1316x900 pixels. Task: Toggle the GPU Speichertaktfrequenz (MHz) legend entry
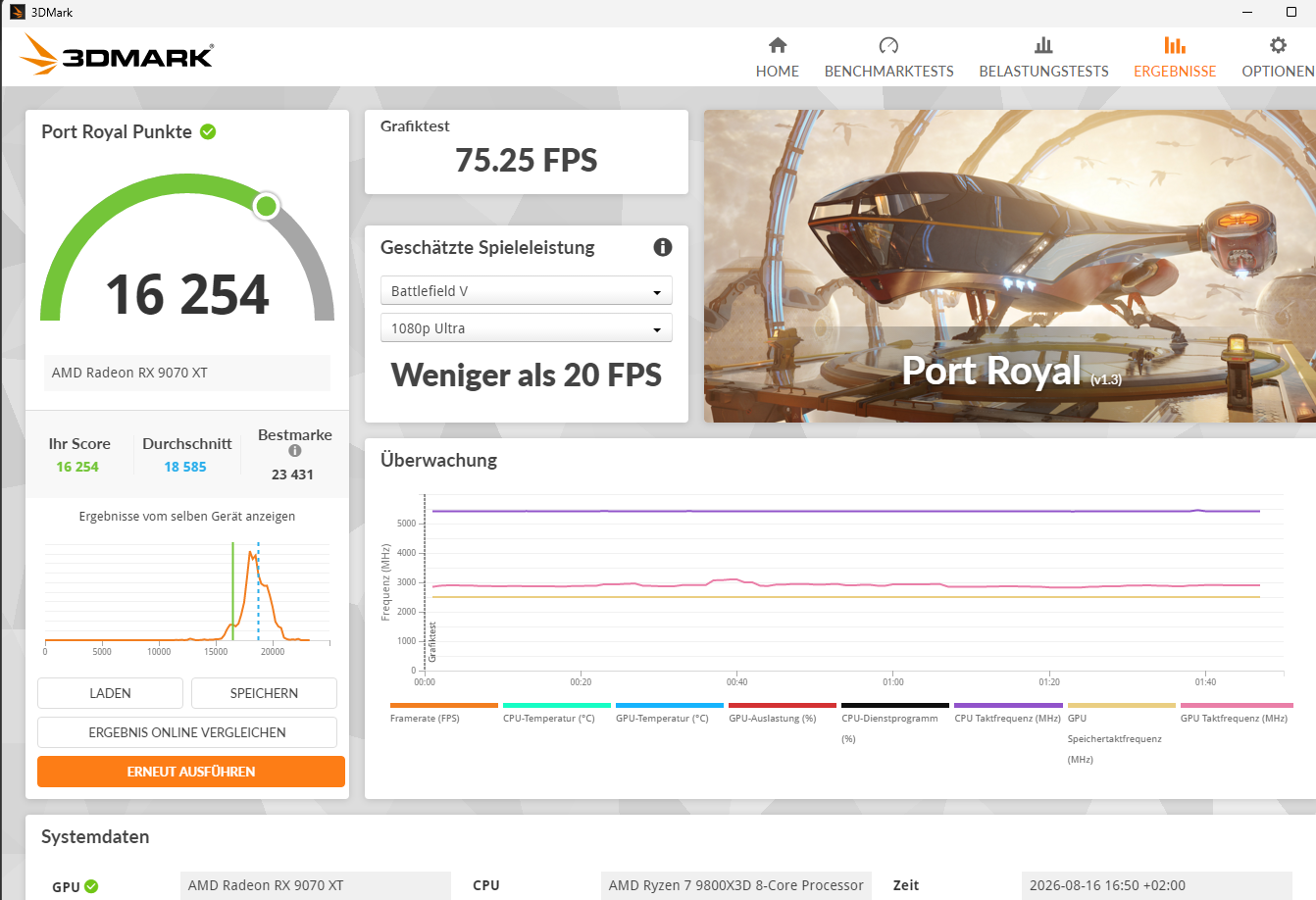point(1122,734)
